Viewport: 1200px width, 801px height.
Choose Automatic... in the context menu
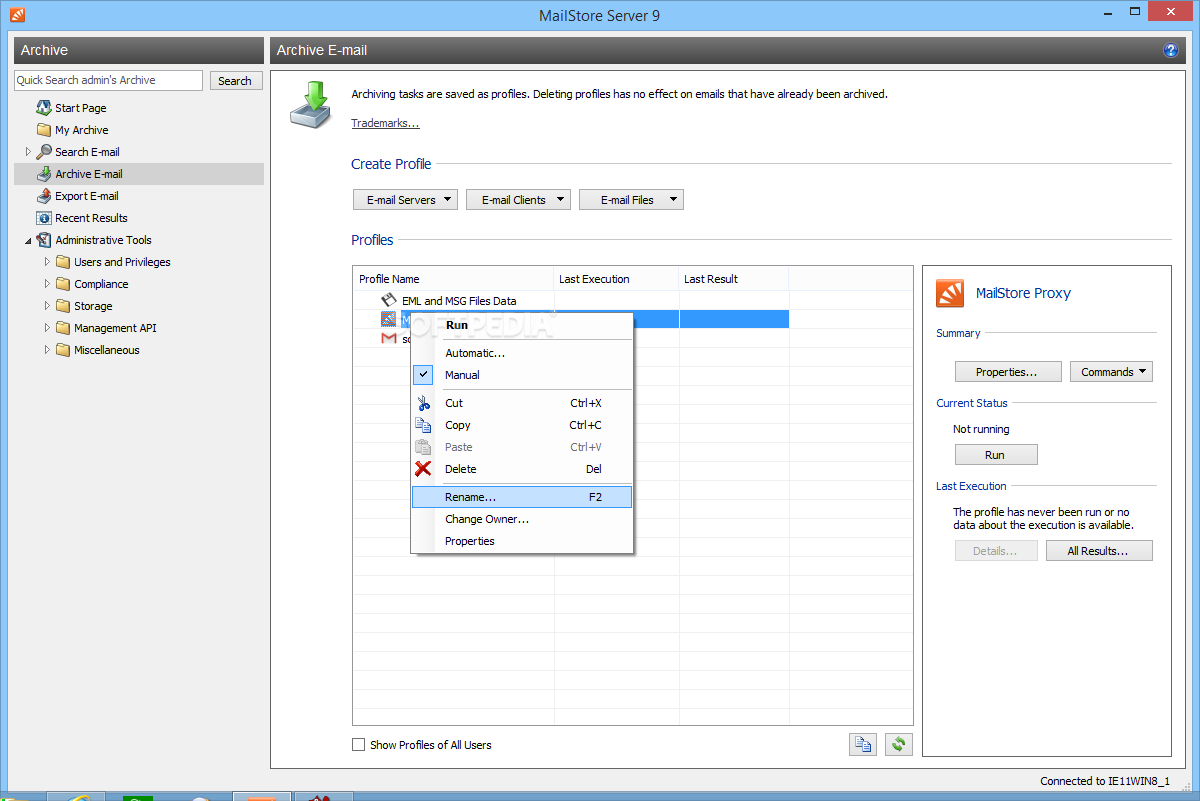pyautogui.click(x=522, y=353)
